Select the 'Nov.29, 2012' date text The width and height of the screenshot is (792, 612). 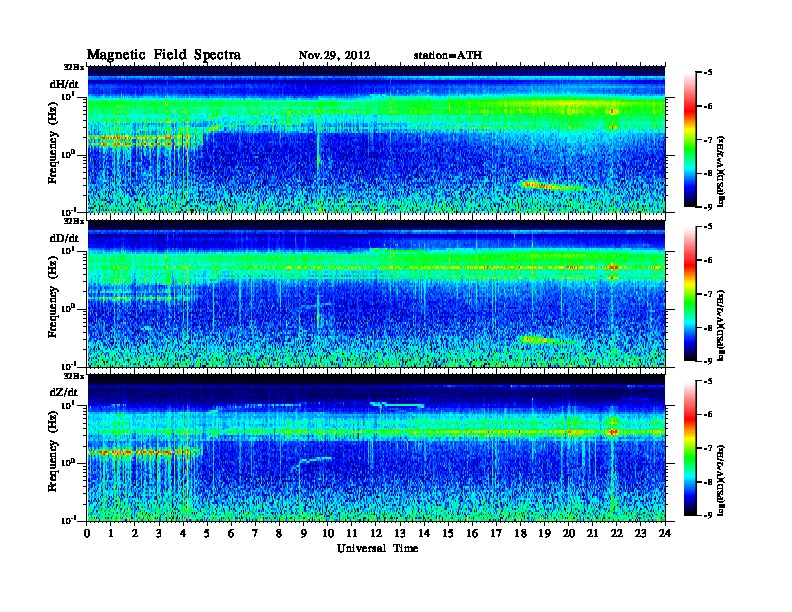(x=334, y=56)
